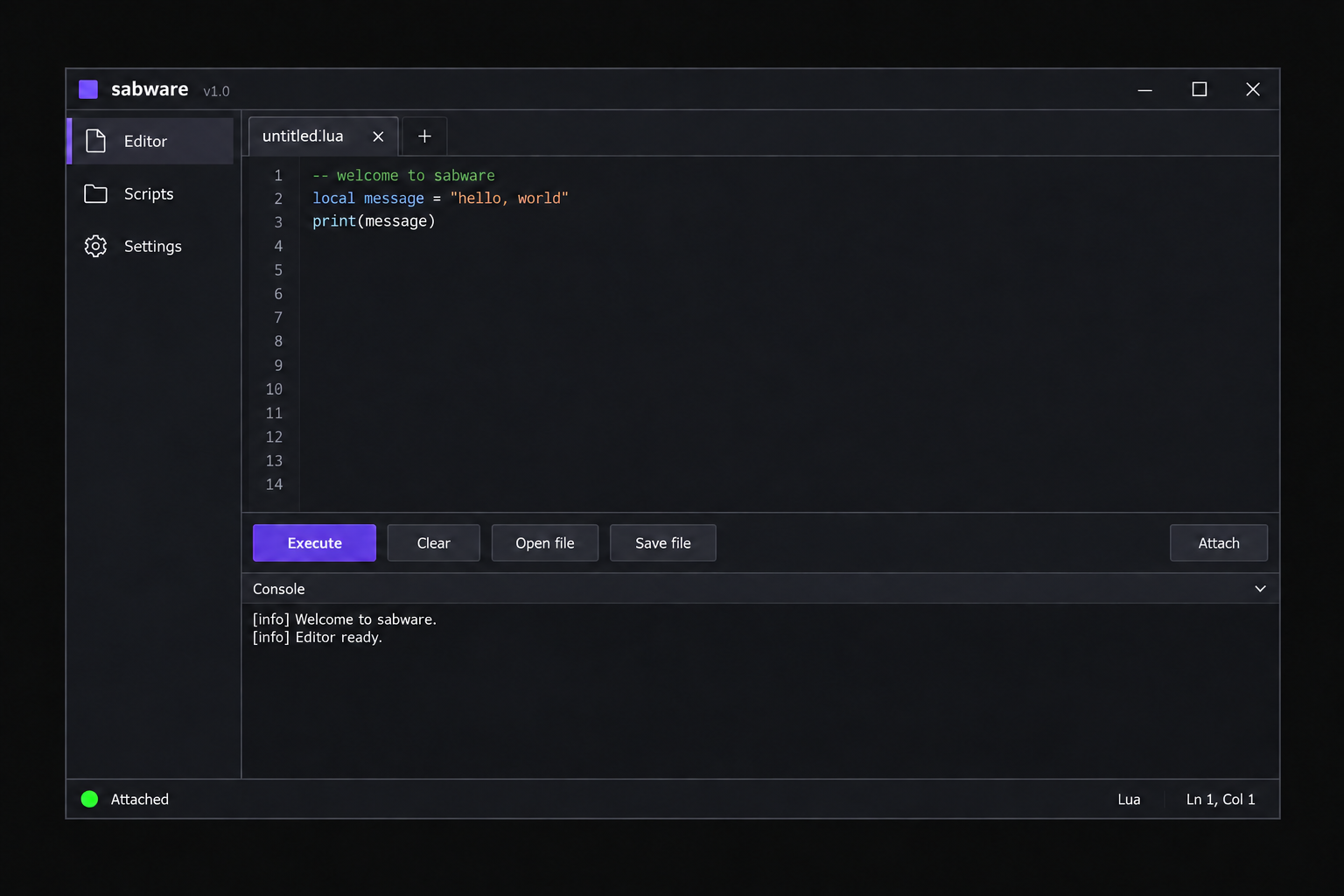The image size is (1344, 896).
Task: Collapse the Console panel chevron
Action: (x=1260, y=589)
